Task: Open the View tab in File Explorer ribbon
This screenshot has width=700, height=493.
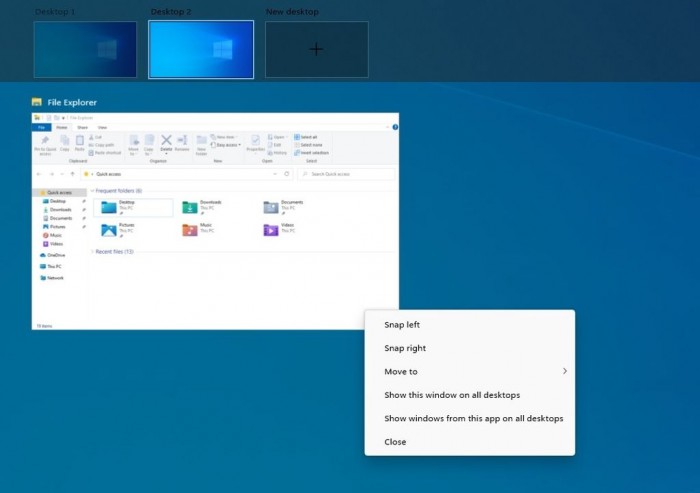Action: [99, 127]
